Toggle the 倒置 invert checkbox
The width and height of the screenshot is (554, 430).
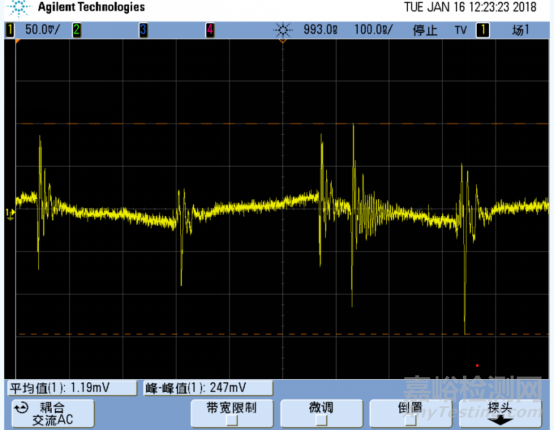click(x=411, y=420)
